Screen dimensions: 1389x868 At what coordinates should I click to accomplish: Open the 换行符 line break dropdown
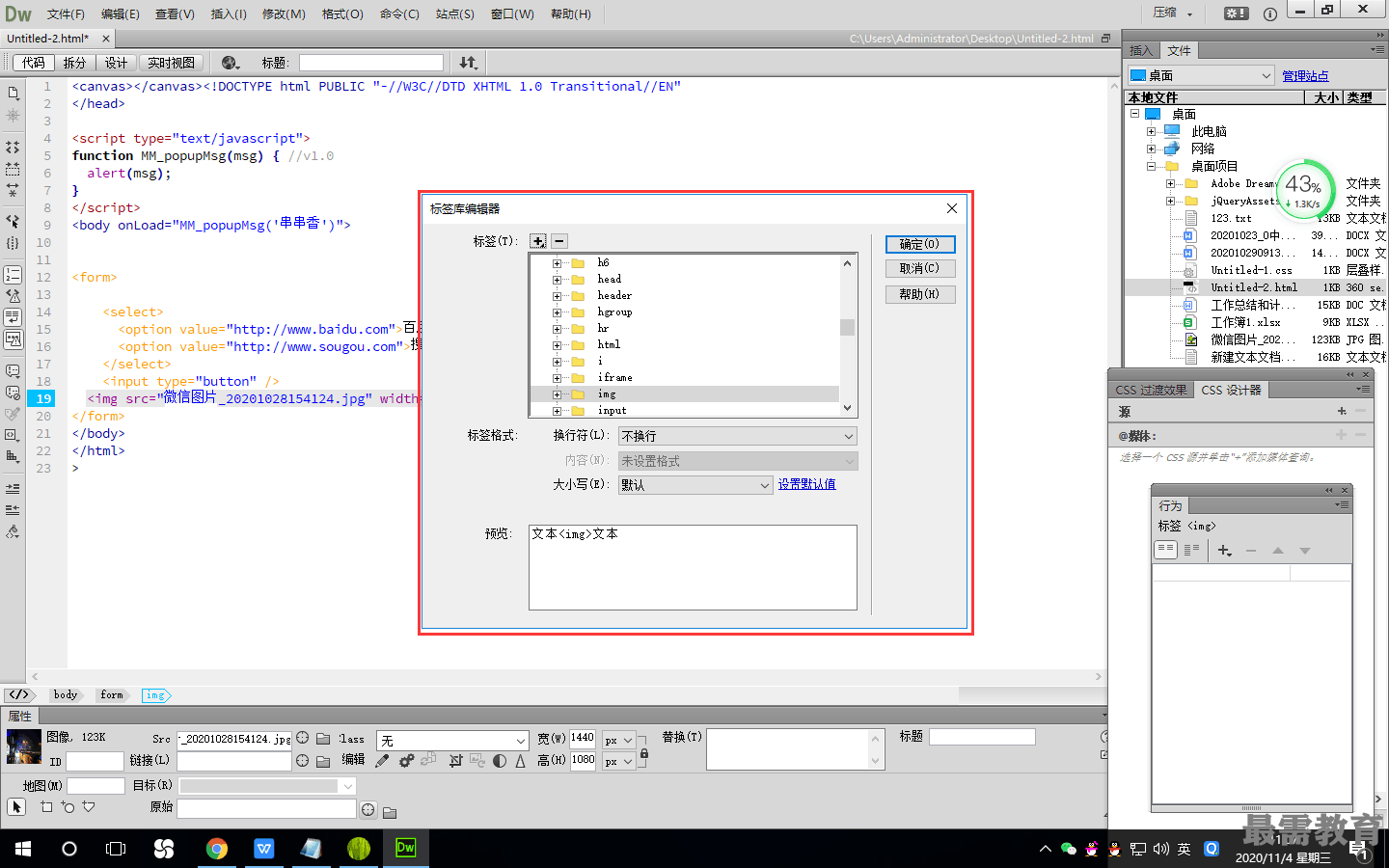coord(738,436)
